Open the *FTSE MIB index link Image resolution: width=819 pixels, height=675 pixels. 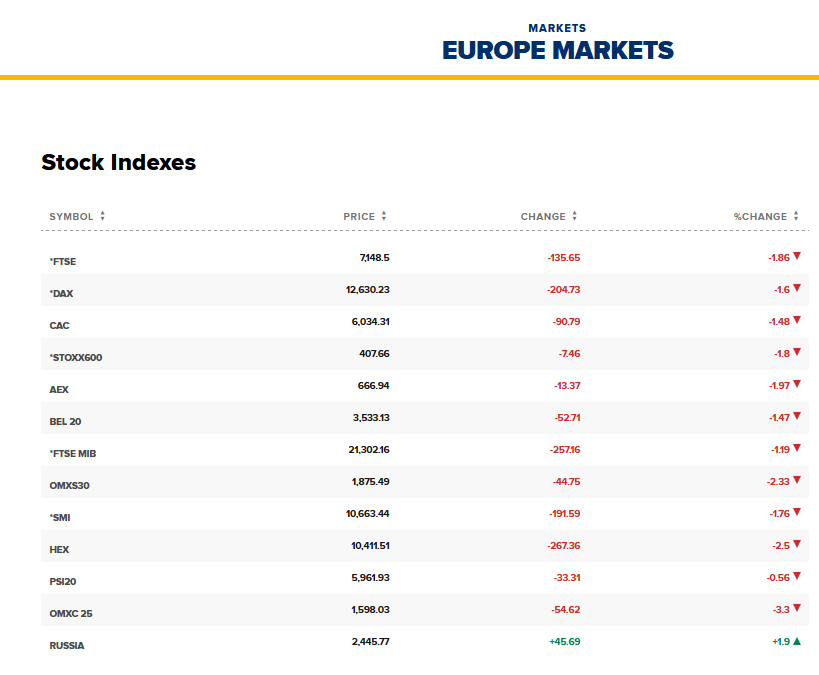tap(73, 453)
